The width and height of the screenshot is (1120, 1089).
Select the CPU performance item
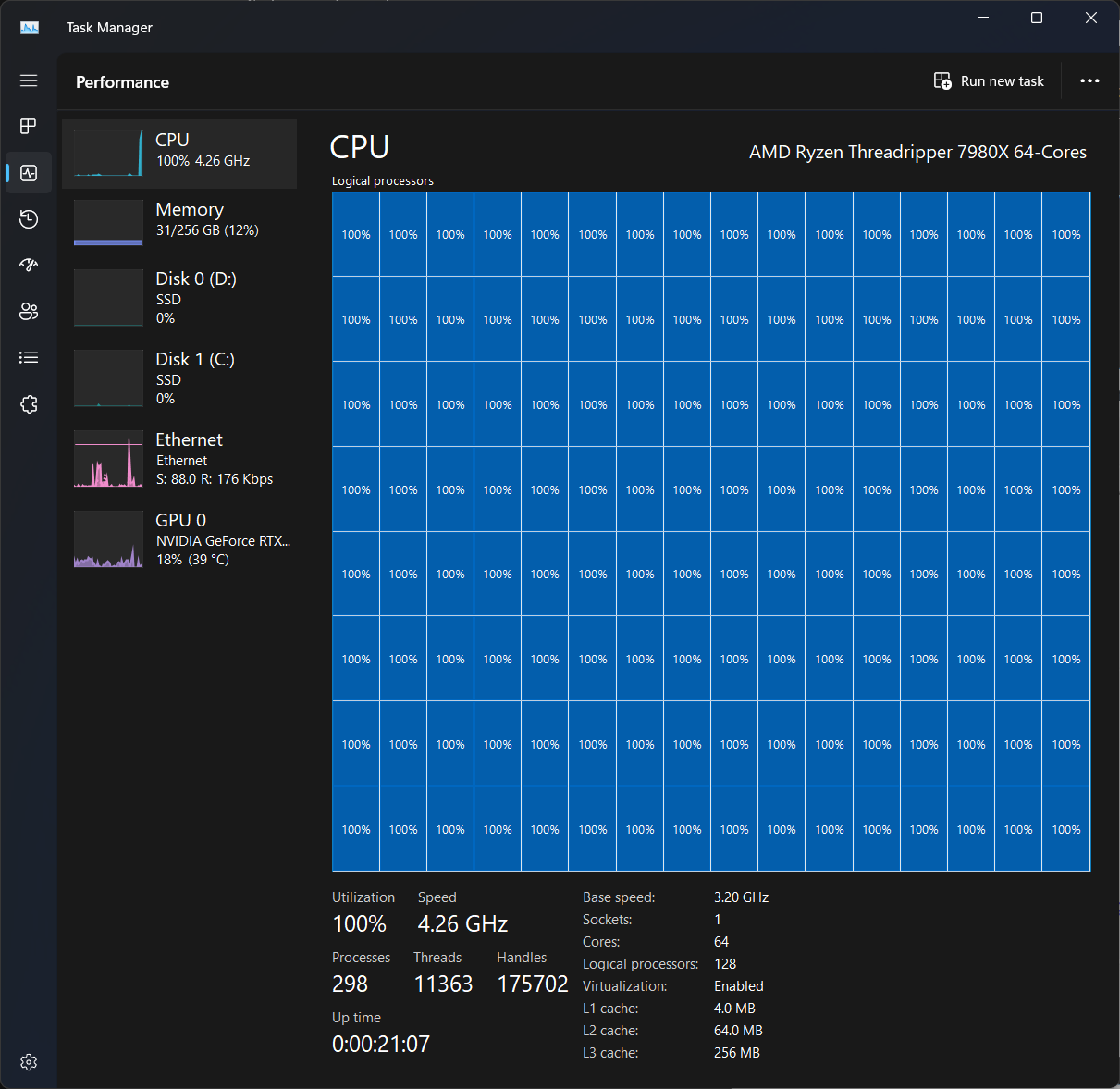(x=179, y=154)
